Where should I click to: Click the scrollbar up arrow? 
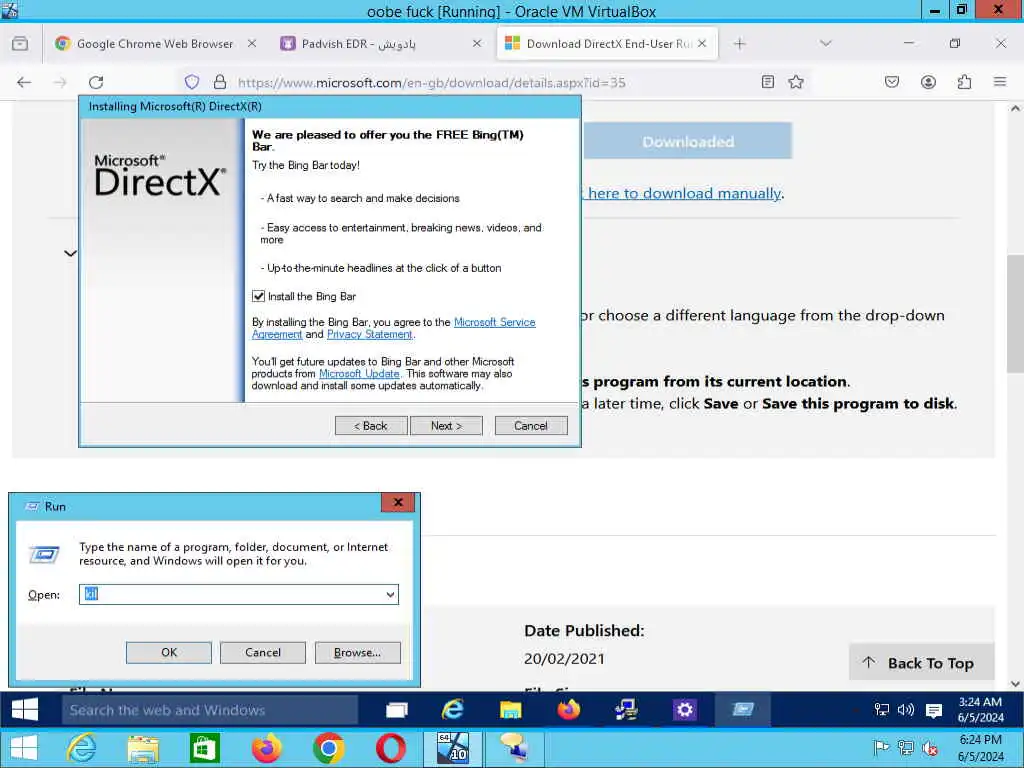[1015, 108]
